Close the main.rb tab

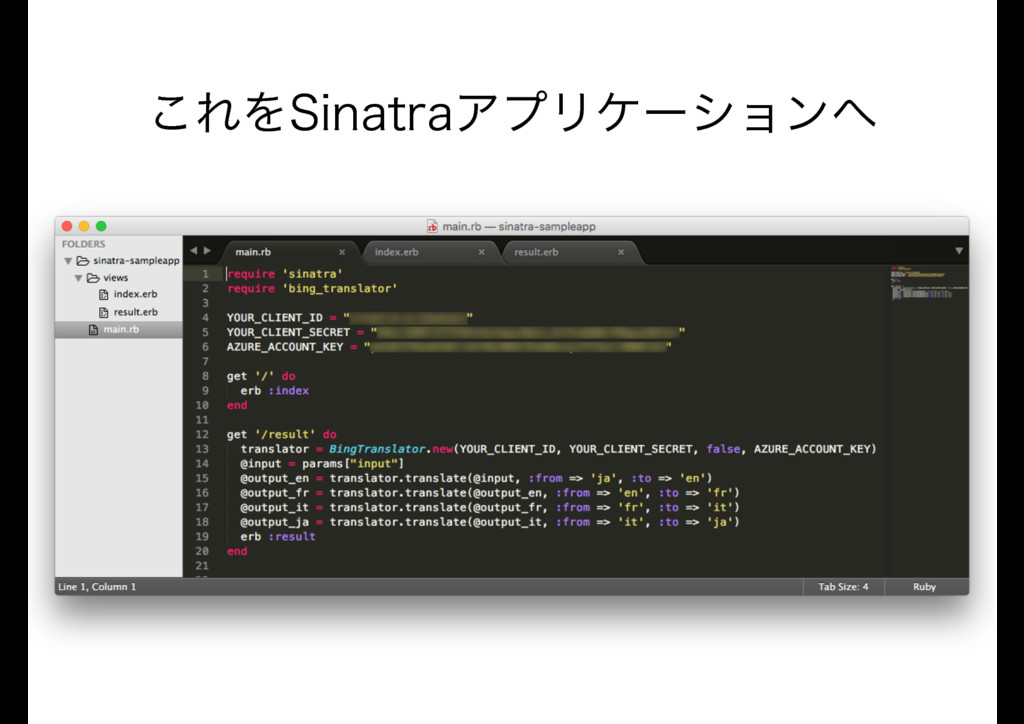pyautogui.click(x=342, y=252)
